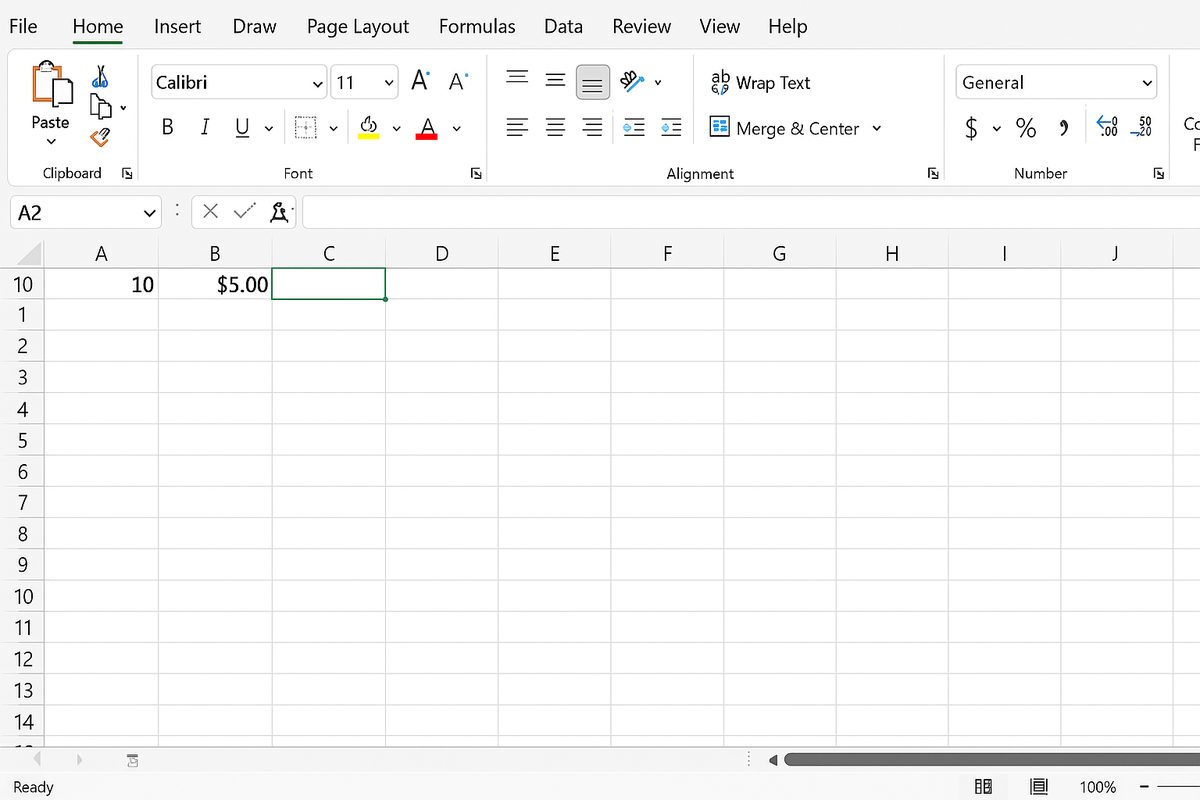Decrease the cell indent
Screen dimensions: 1200x800
[x=634, y=127]
